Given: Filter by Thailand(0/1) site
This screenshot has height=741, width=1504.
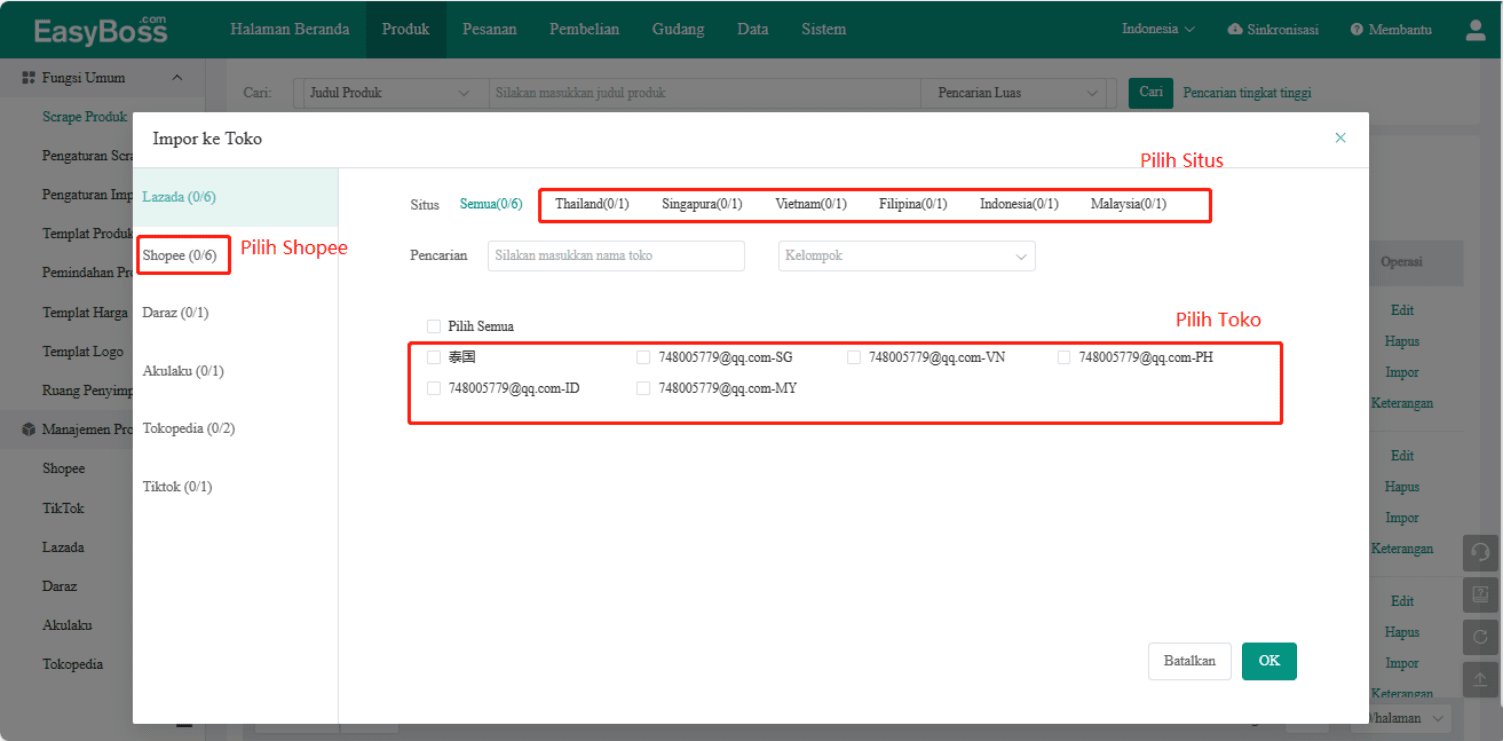Looking at the screenshot, I should 592,204.
